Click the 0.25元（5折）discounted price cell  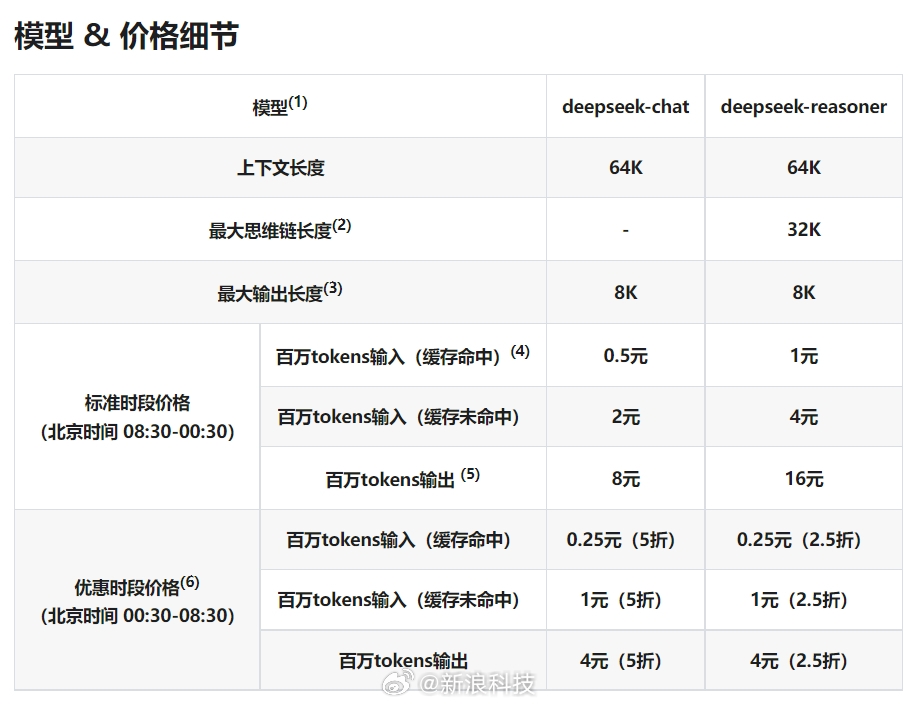click(625, 539)
